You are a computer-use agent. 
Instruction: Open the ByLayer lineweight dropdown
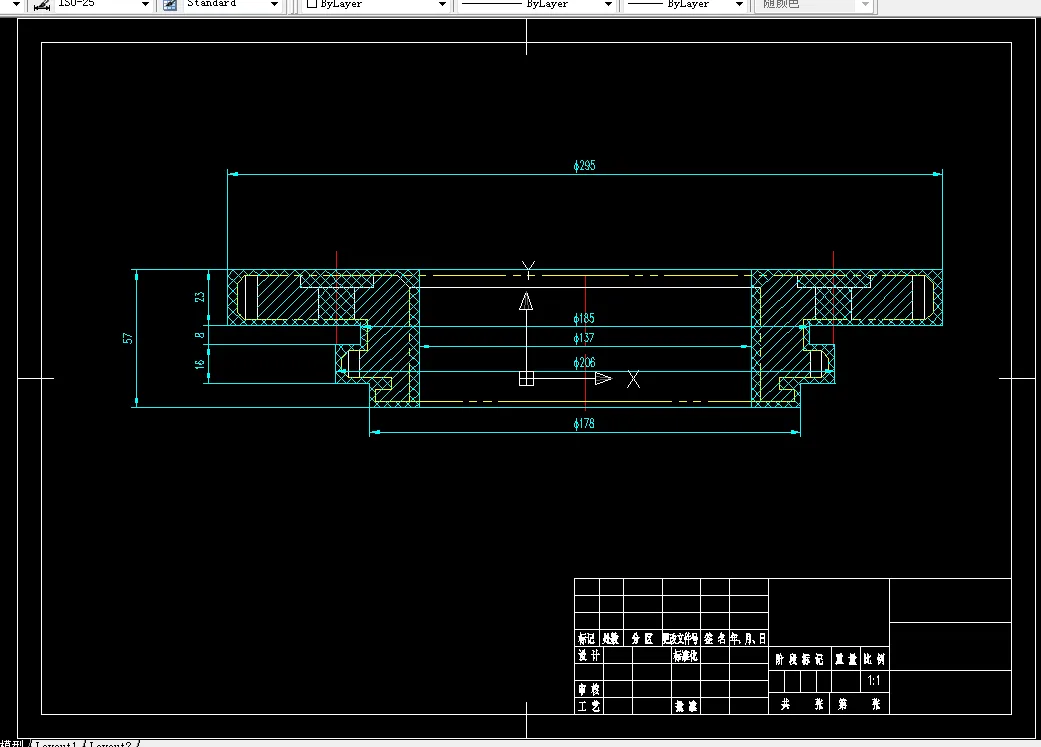pos(739,5)
